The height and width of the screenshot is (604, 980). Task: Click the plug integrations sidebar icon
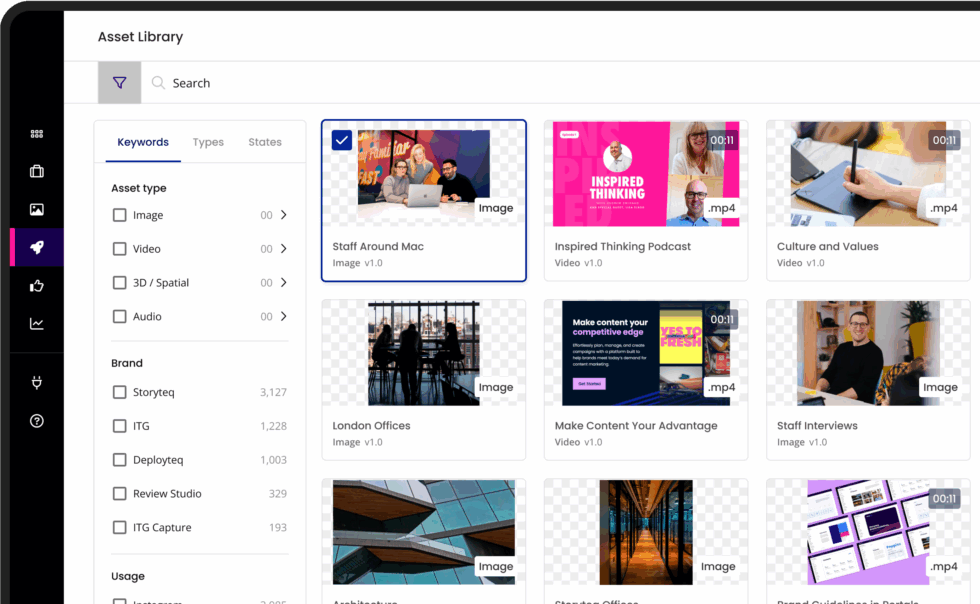[37, 383]
